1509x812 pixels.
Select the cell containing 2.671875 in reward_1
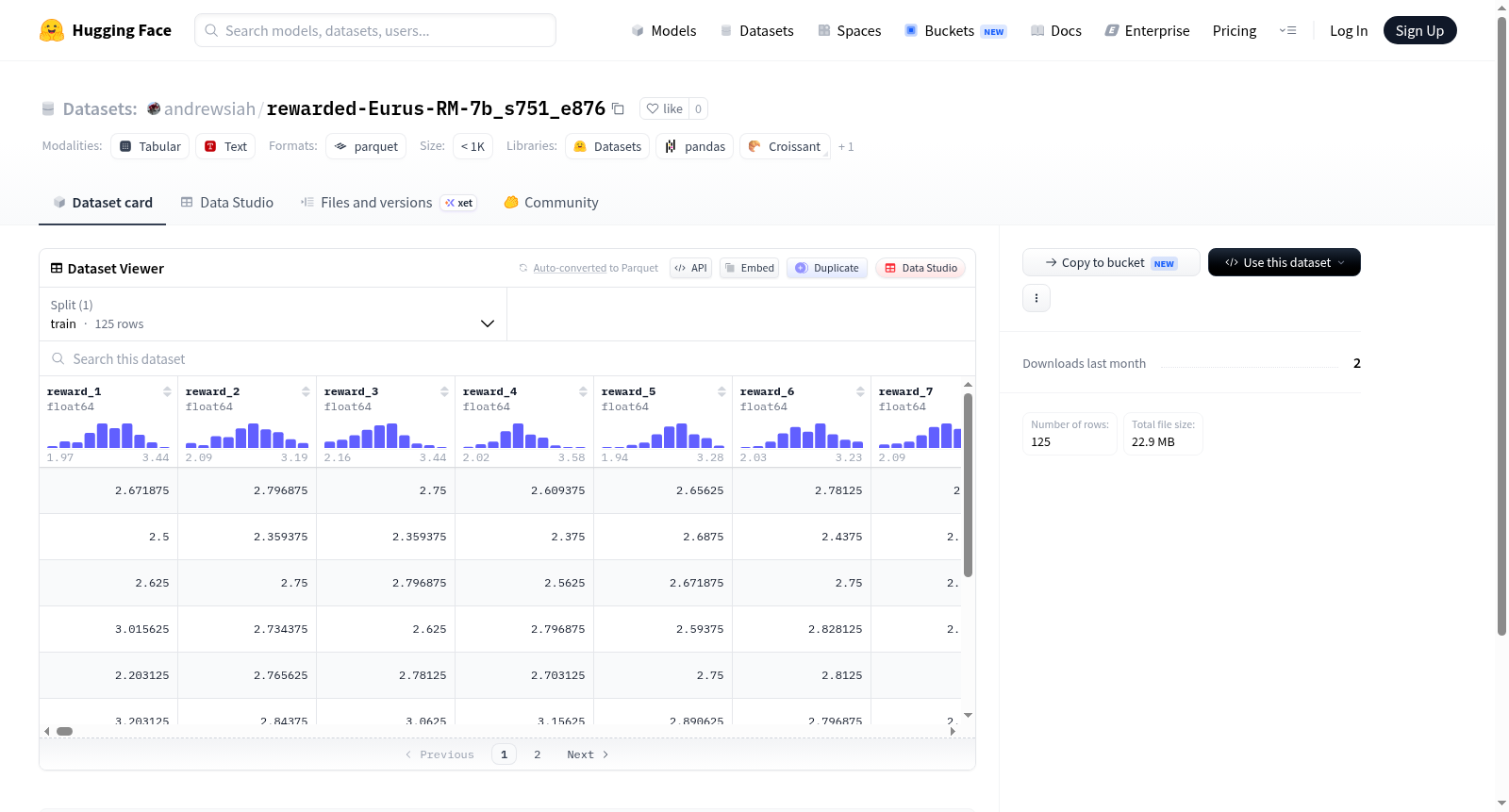point(108,490)
